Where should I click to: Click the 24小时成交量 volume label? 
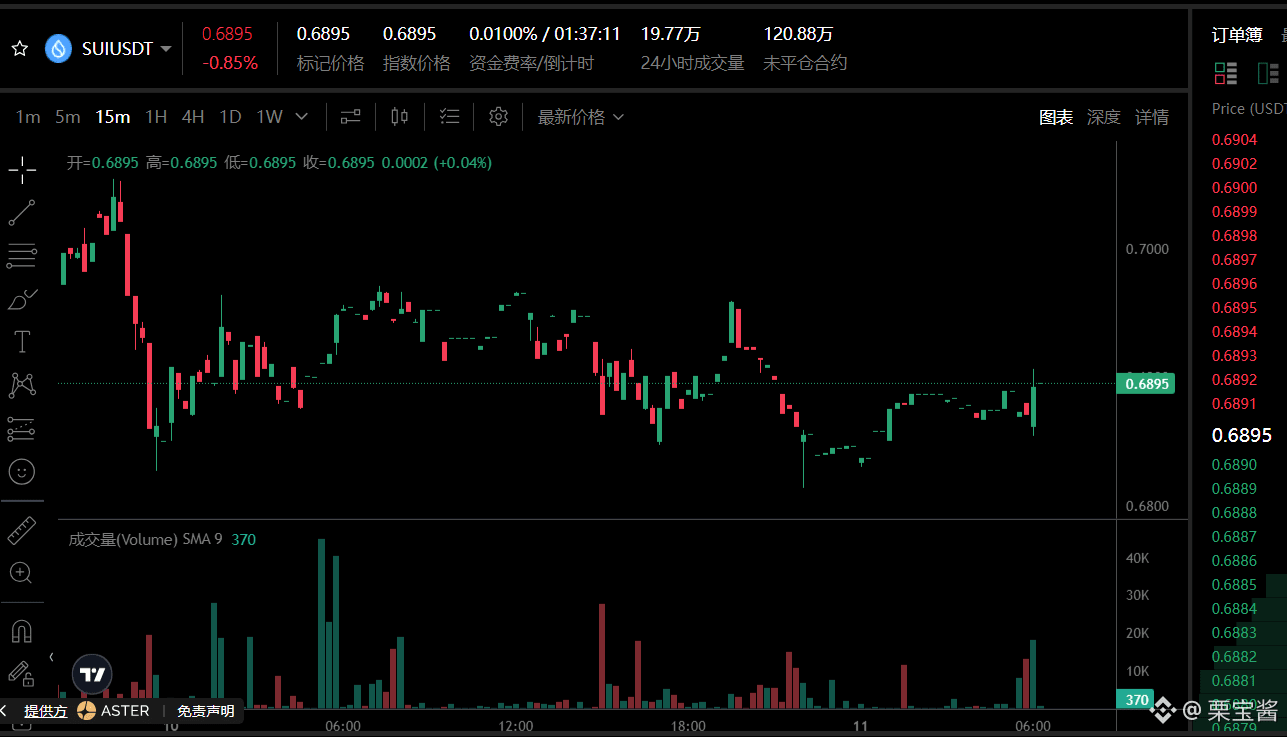point(693,63)
